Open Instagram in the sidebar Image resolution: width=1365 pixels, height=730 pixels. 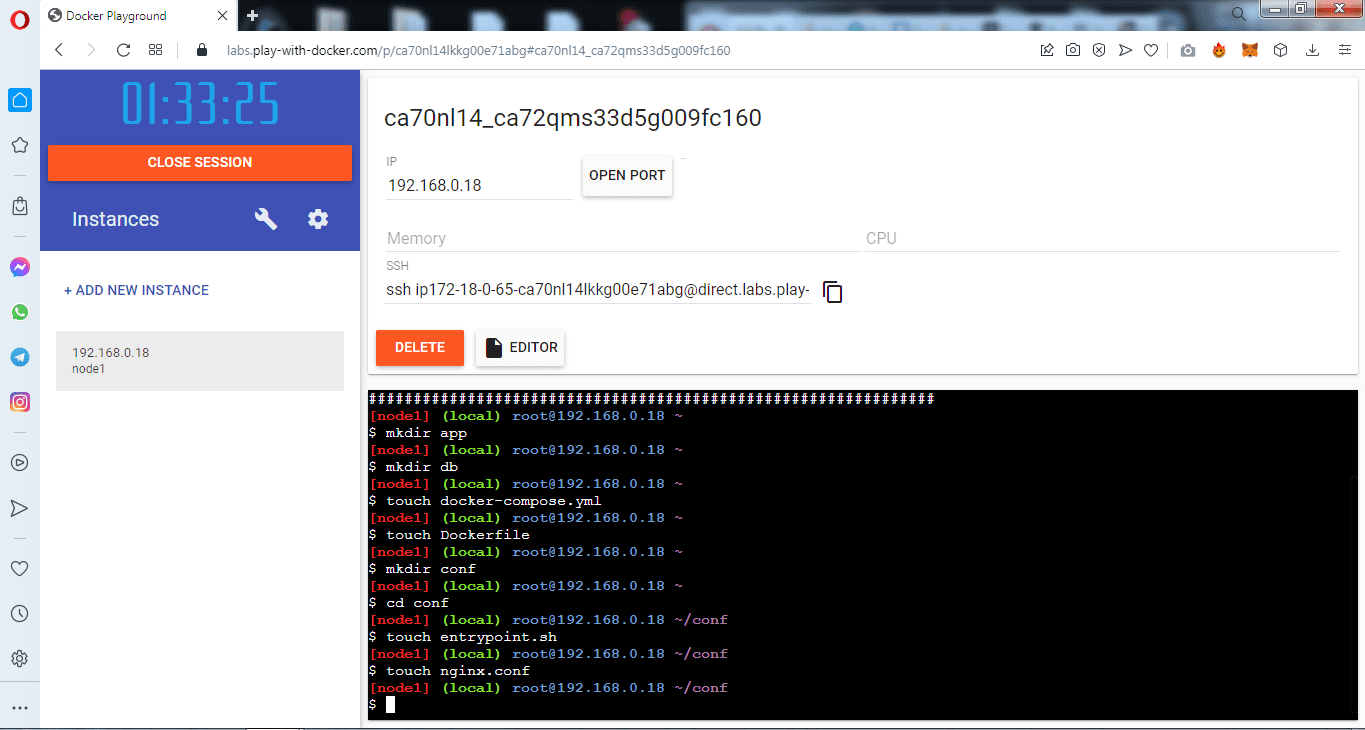[20, 402]
